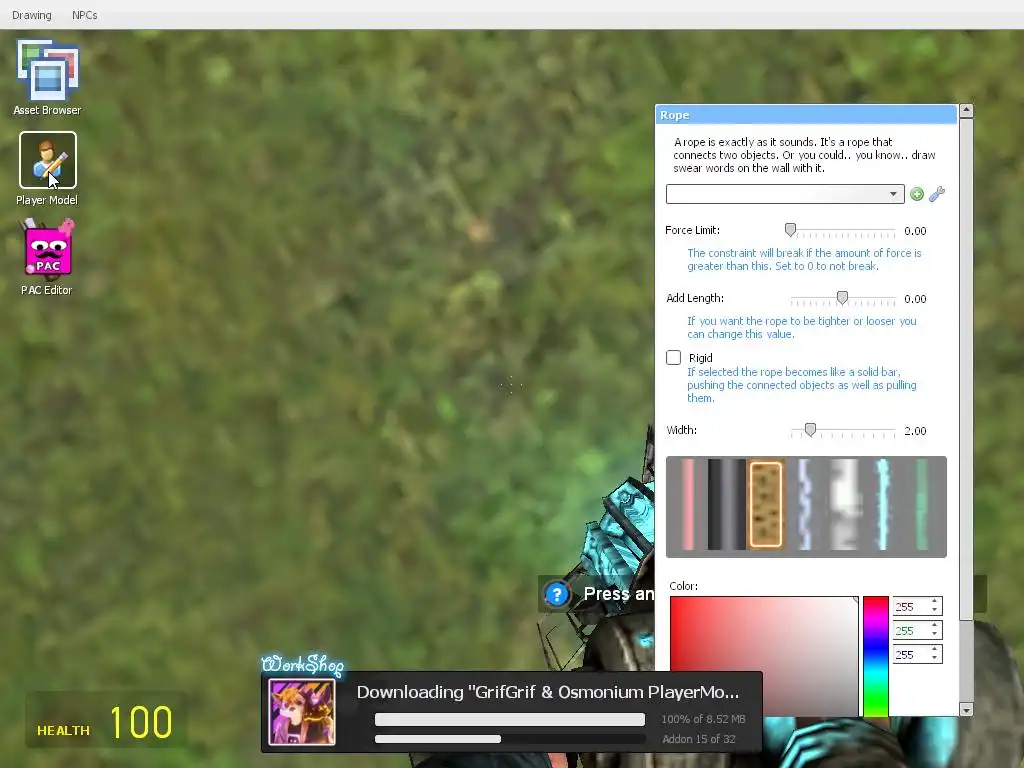Select the dark gray cable material
This screenshot has width=1024, height=768.
click(x=726, y=504)
